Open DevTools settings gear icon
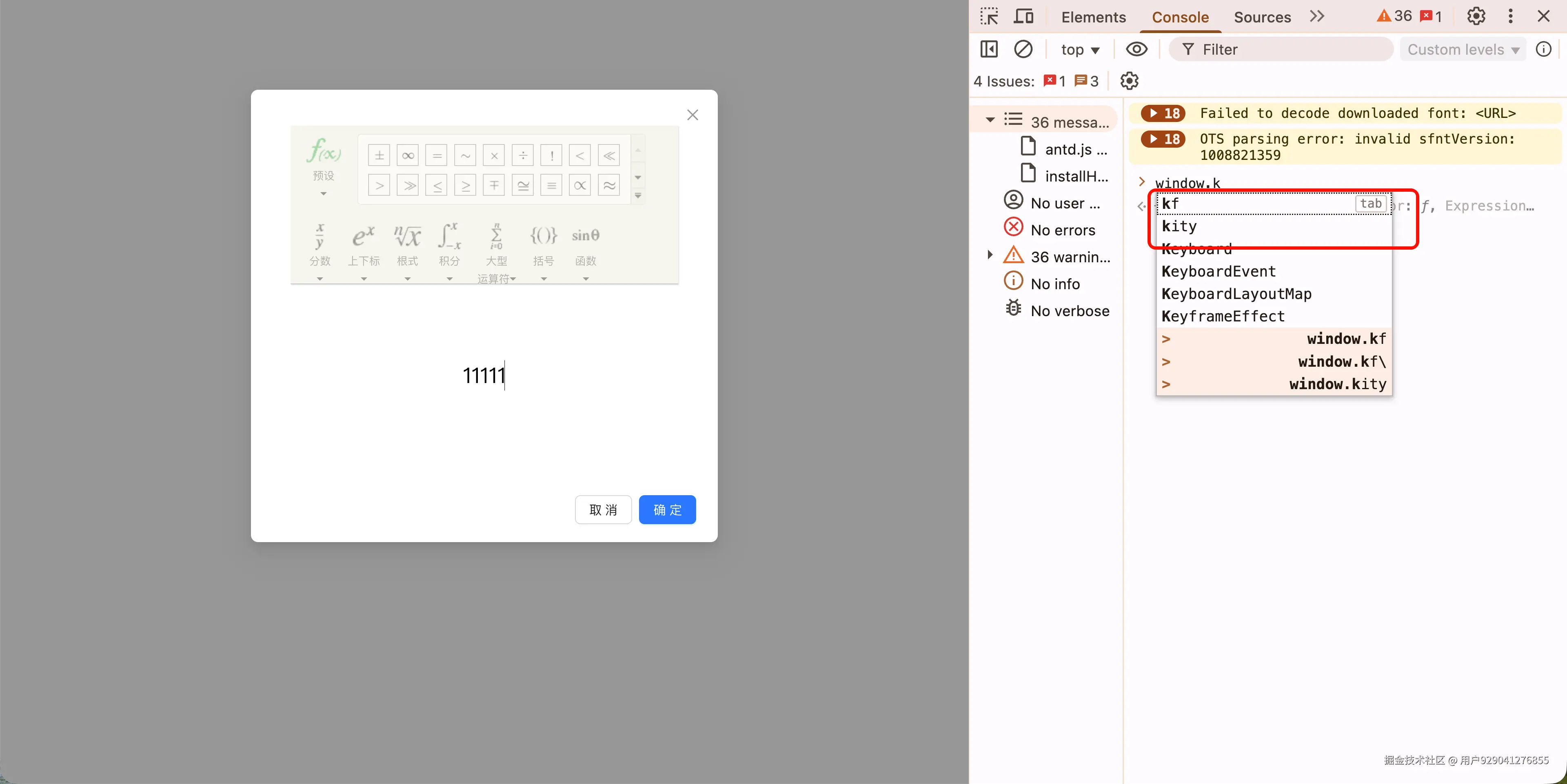The height and width of the screenshot is (784, 1567). (1476, 16)
